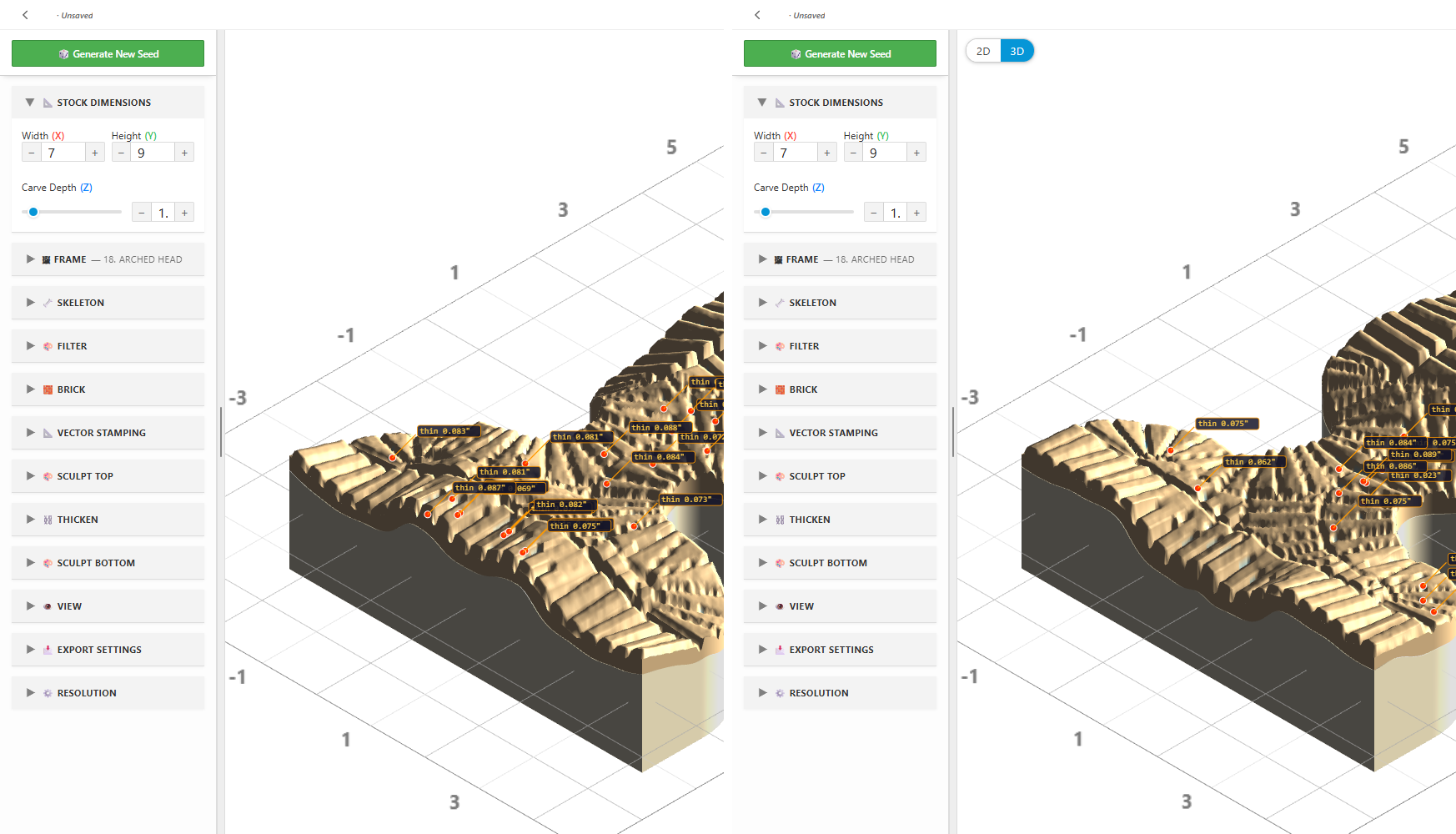Image resolution: width=1456 pixels, height=834 pixels.
Task: Collapse Stock Dimensions in the left panel
Action: 30,103
